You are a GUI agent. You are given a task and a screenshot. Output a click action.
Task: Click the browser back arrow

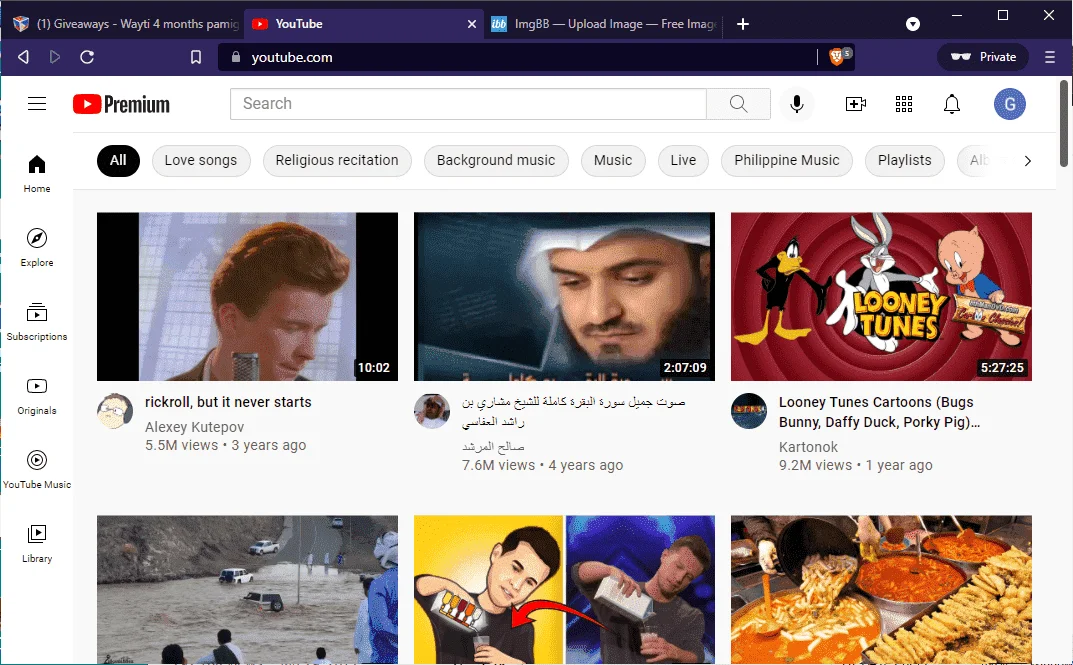[23, 57]
